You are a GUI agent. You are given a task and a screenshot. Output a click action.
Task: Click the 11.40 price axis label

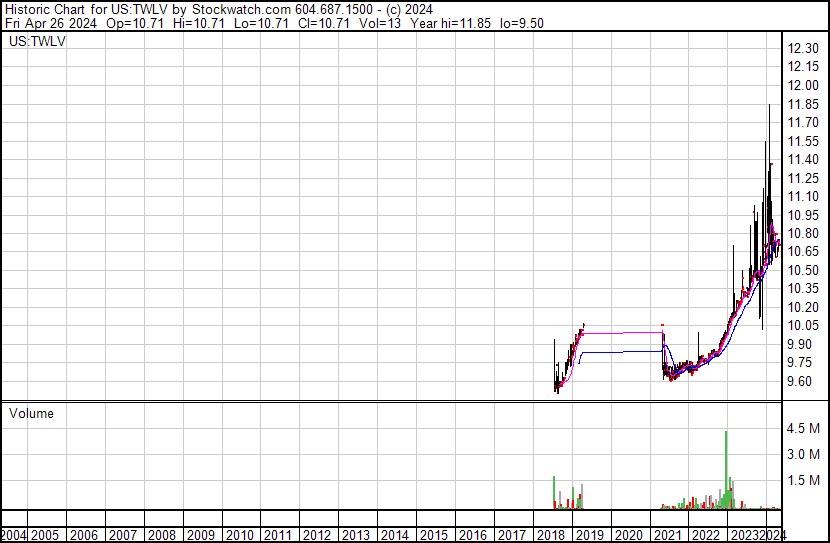pyautogui.click(x=803, y=159)
